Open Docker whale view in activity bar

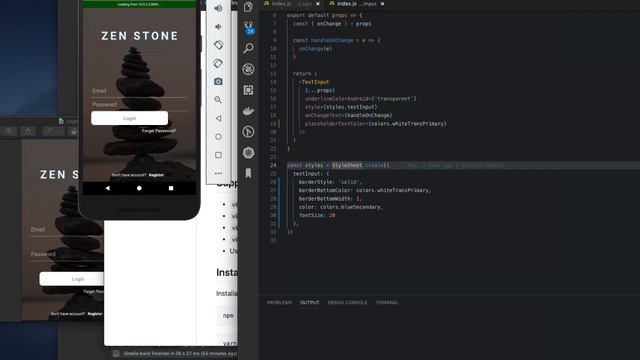[248, 111]
